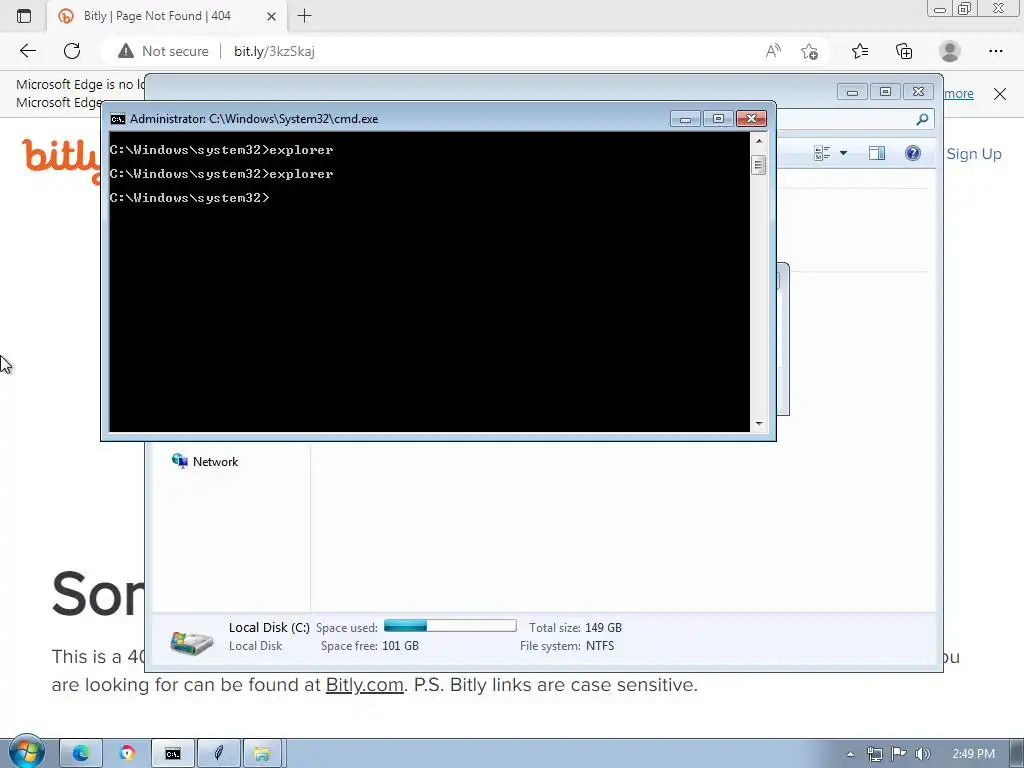1024x768 pixels.
Task: Click the 2:49 PM clock
Action: (x=973, y=754)
